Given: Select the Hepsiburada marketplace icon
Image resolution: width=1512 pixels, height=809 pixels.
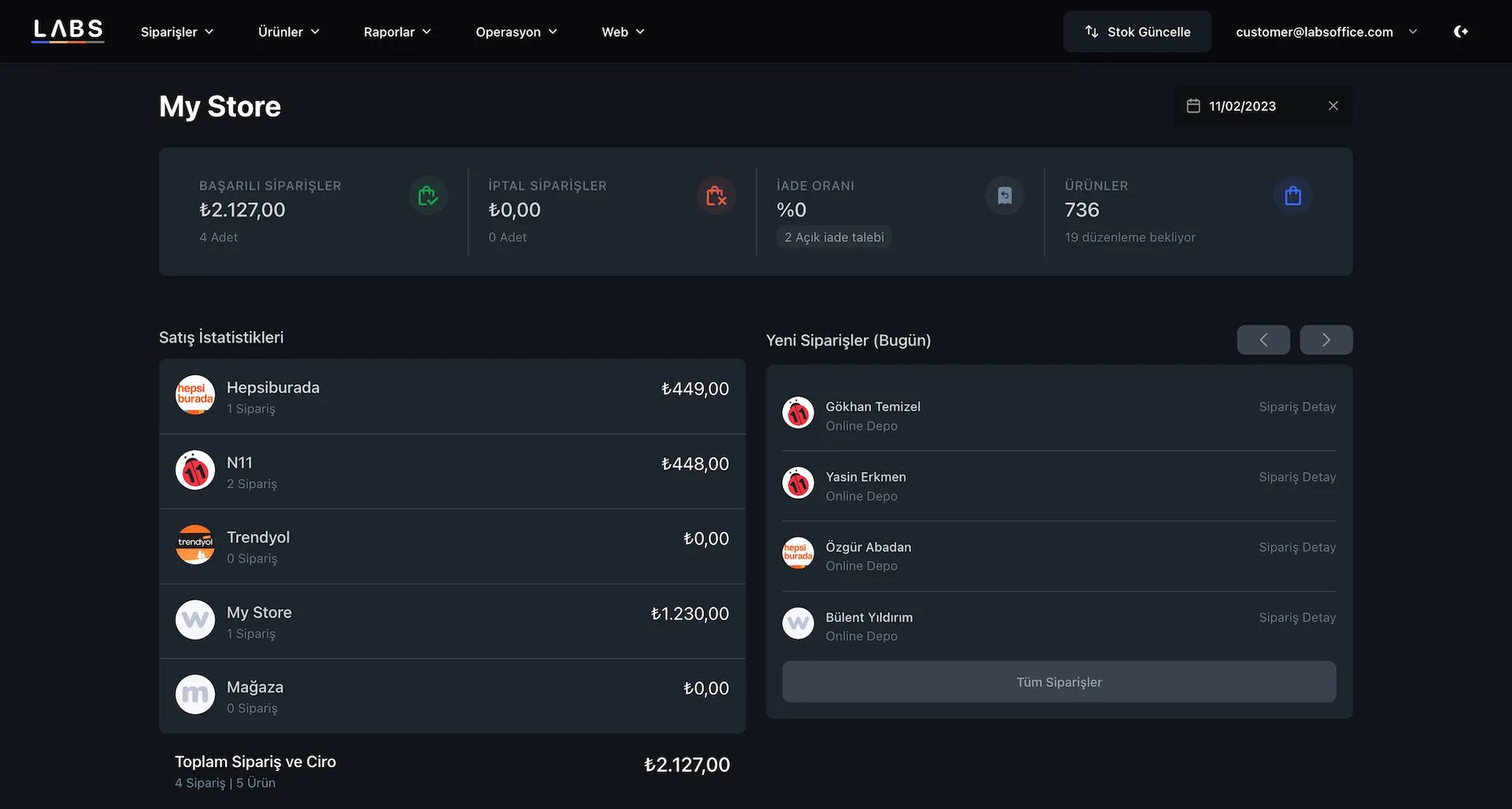Looking at the screenshot, I should (194, 395).
